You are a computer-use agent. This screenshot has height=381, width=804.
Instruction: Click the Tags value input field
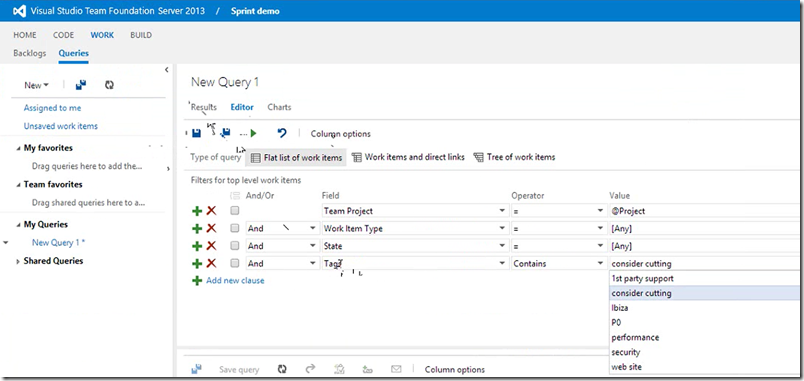704,263
